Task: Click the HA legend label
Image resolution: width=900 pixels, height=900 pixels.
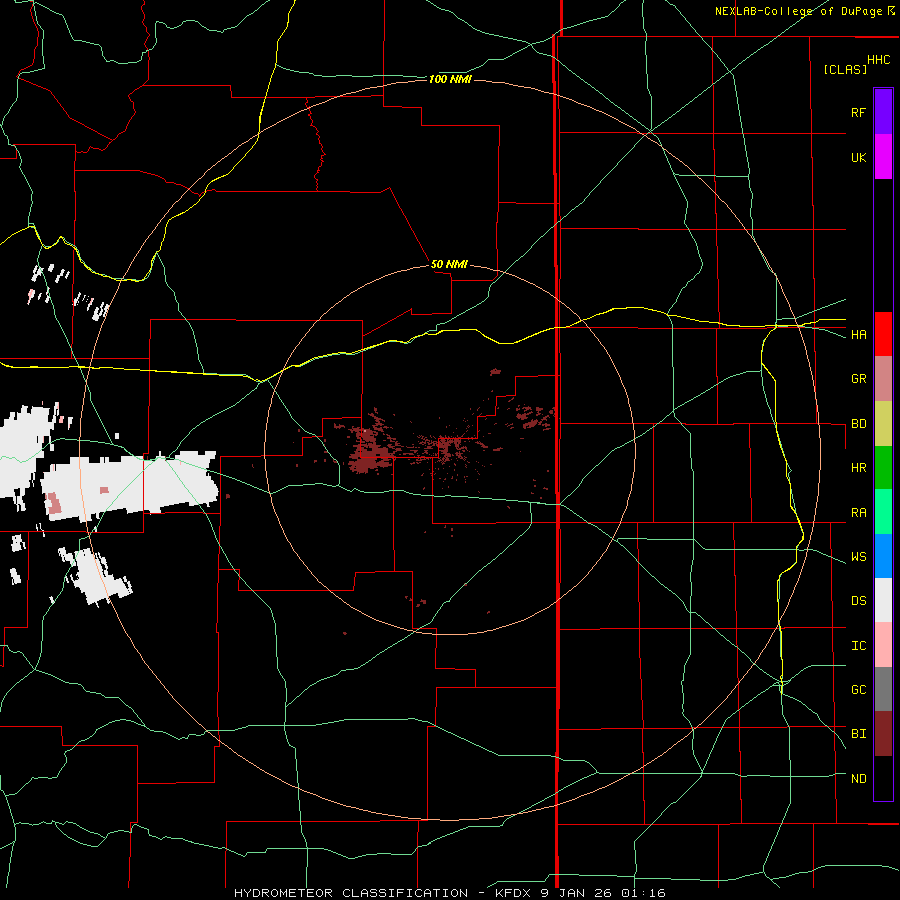Action: [x=858, y=335]
